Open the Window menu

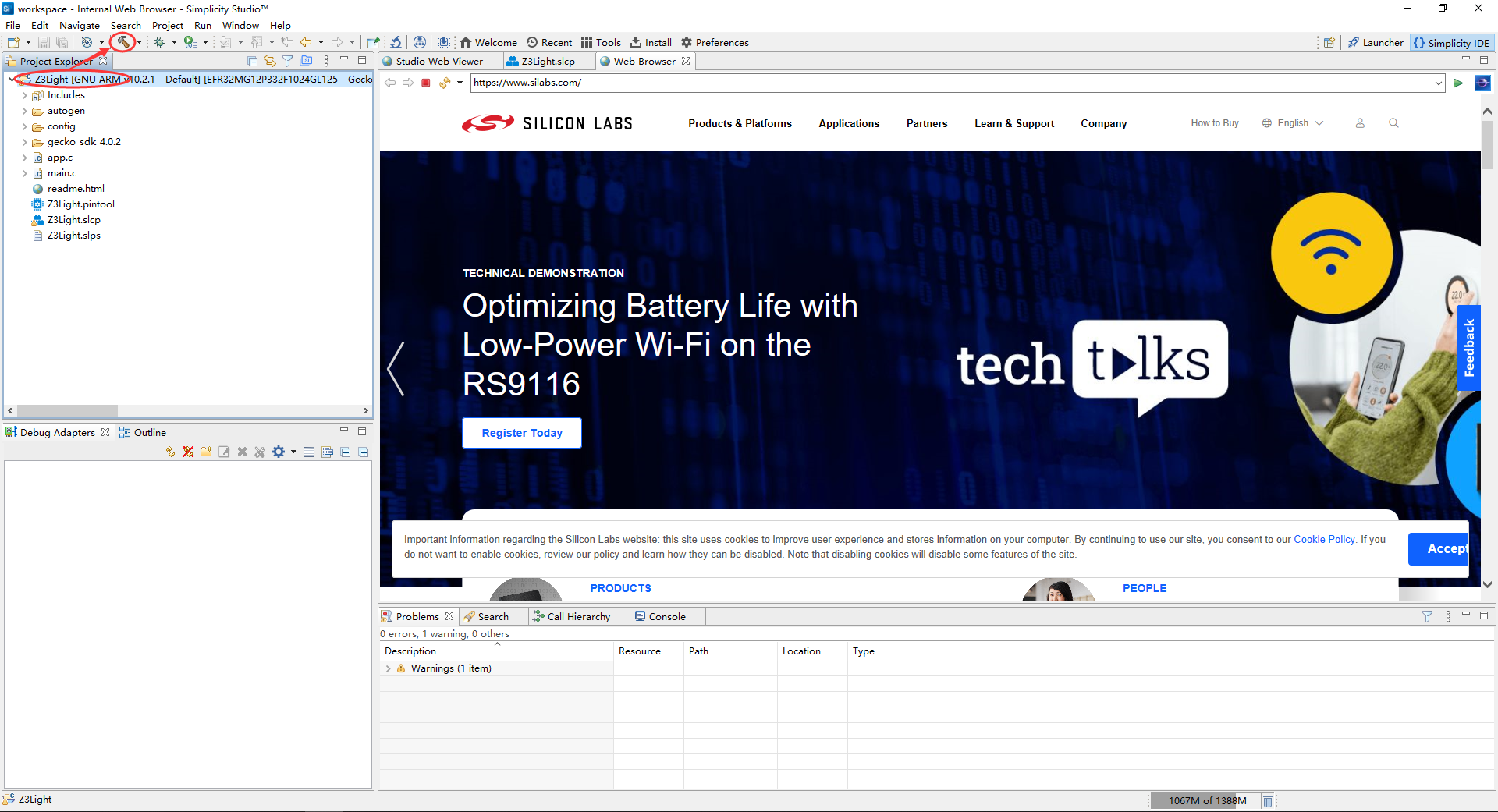pos(240,26)
